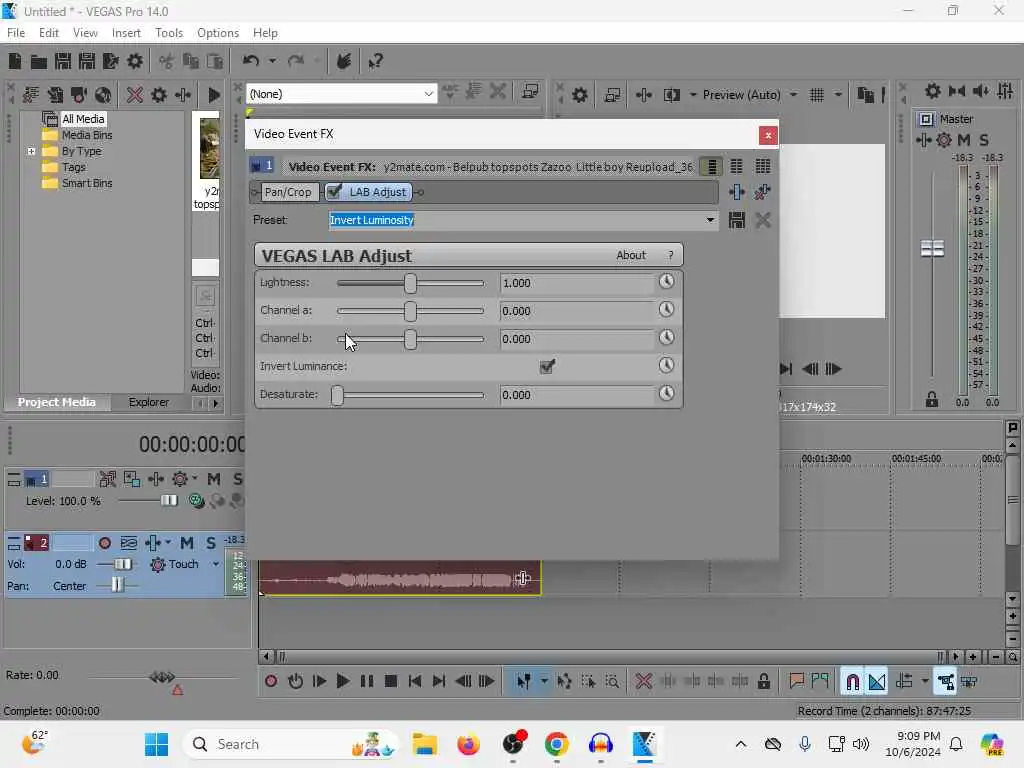The width and height of the screenshot is (1024, 768).
Task: Click the Lightness slider handle
Action: coord(410,283)
